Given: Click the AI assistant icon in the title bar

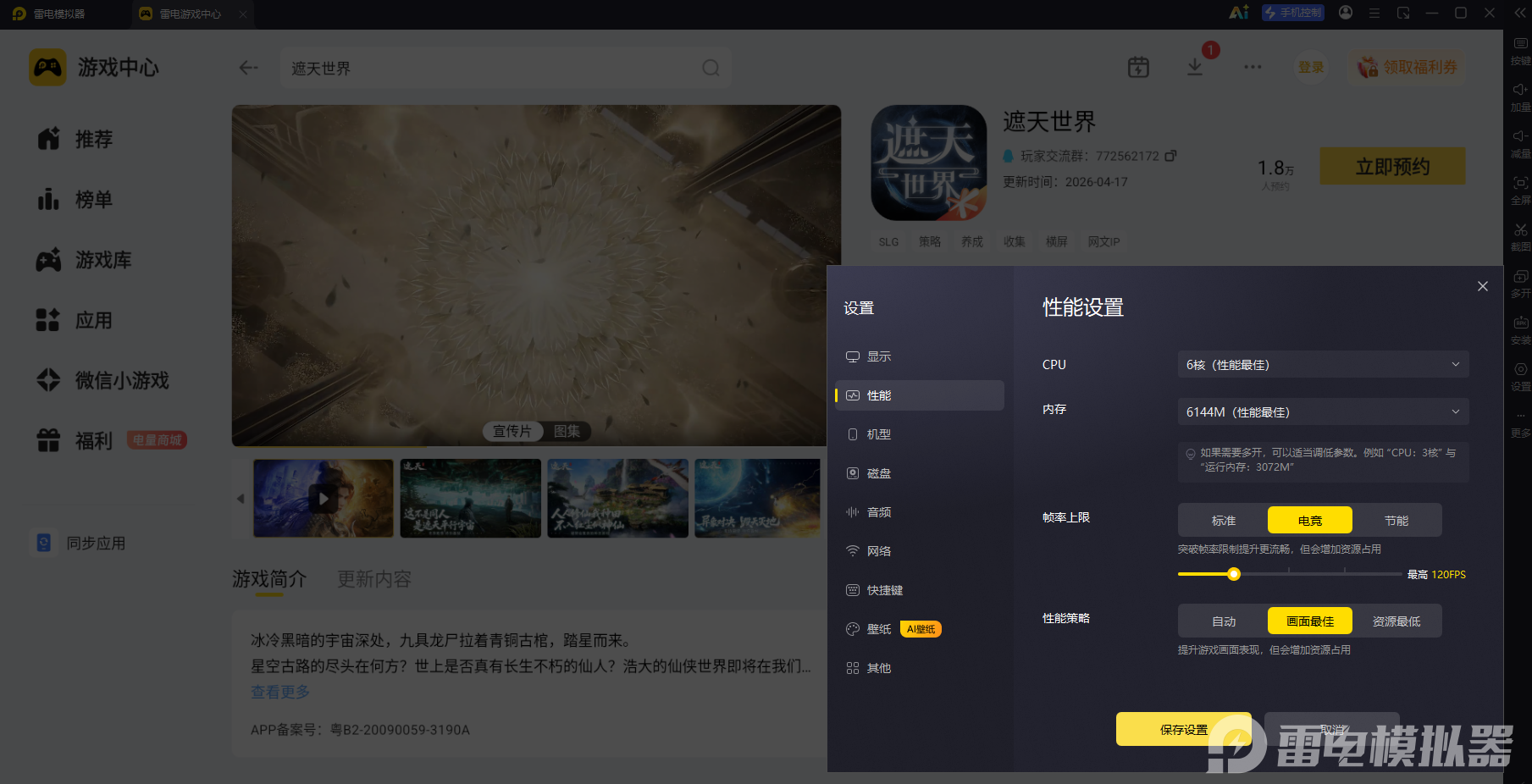Looking at the screenshot, I should (1239, 13).
